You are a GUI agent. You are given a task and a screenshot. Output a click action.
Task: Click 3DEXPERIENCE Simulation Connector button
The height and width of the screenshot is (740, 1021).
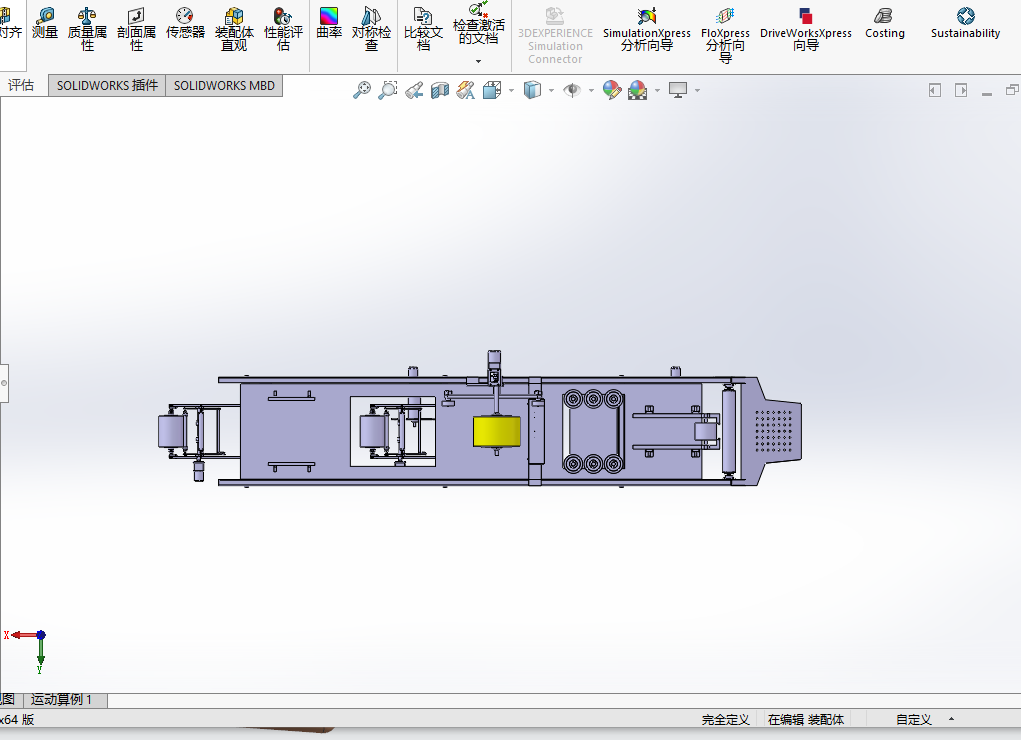(555, 35)
